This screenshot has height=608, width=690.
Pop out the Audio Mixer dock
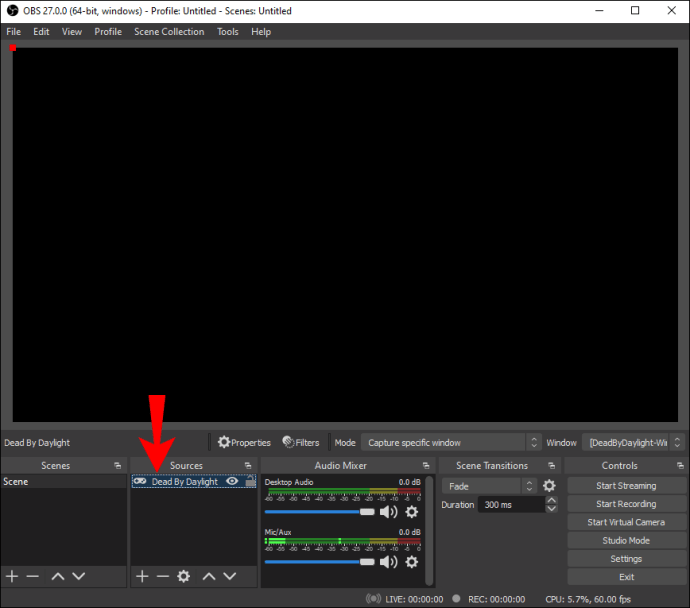pos(426,465)
